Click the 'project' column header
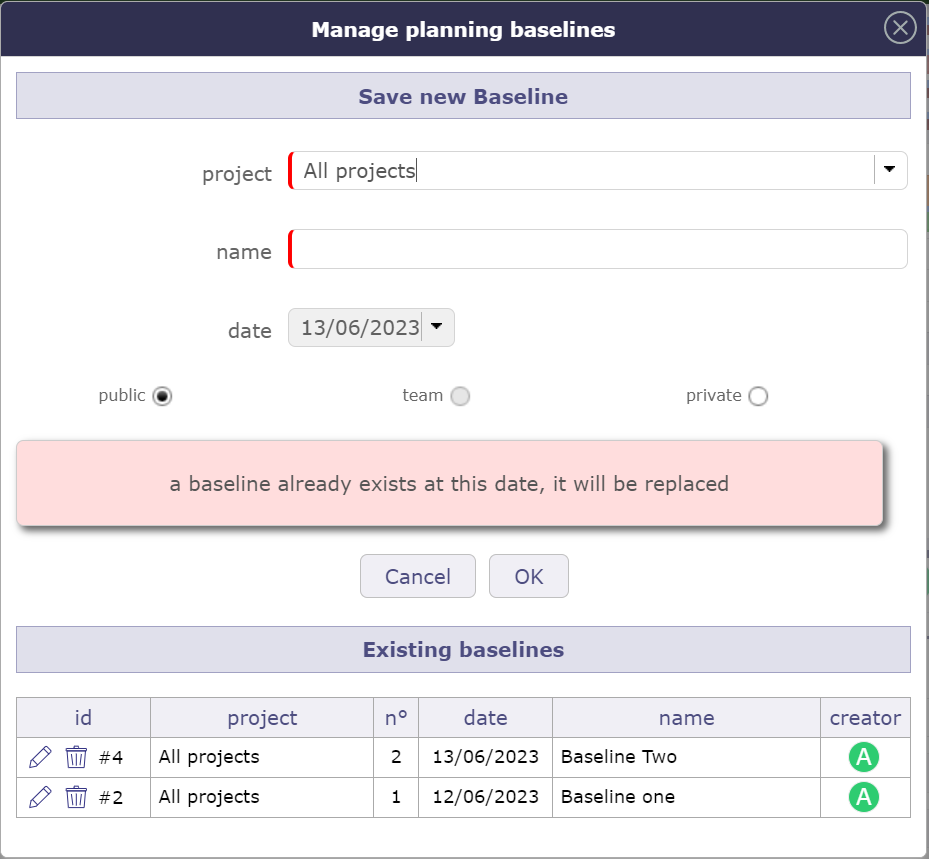Viewport: 929px width, 859px height. (262, 718)
